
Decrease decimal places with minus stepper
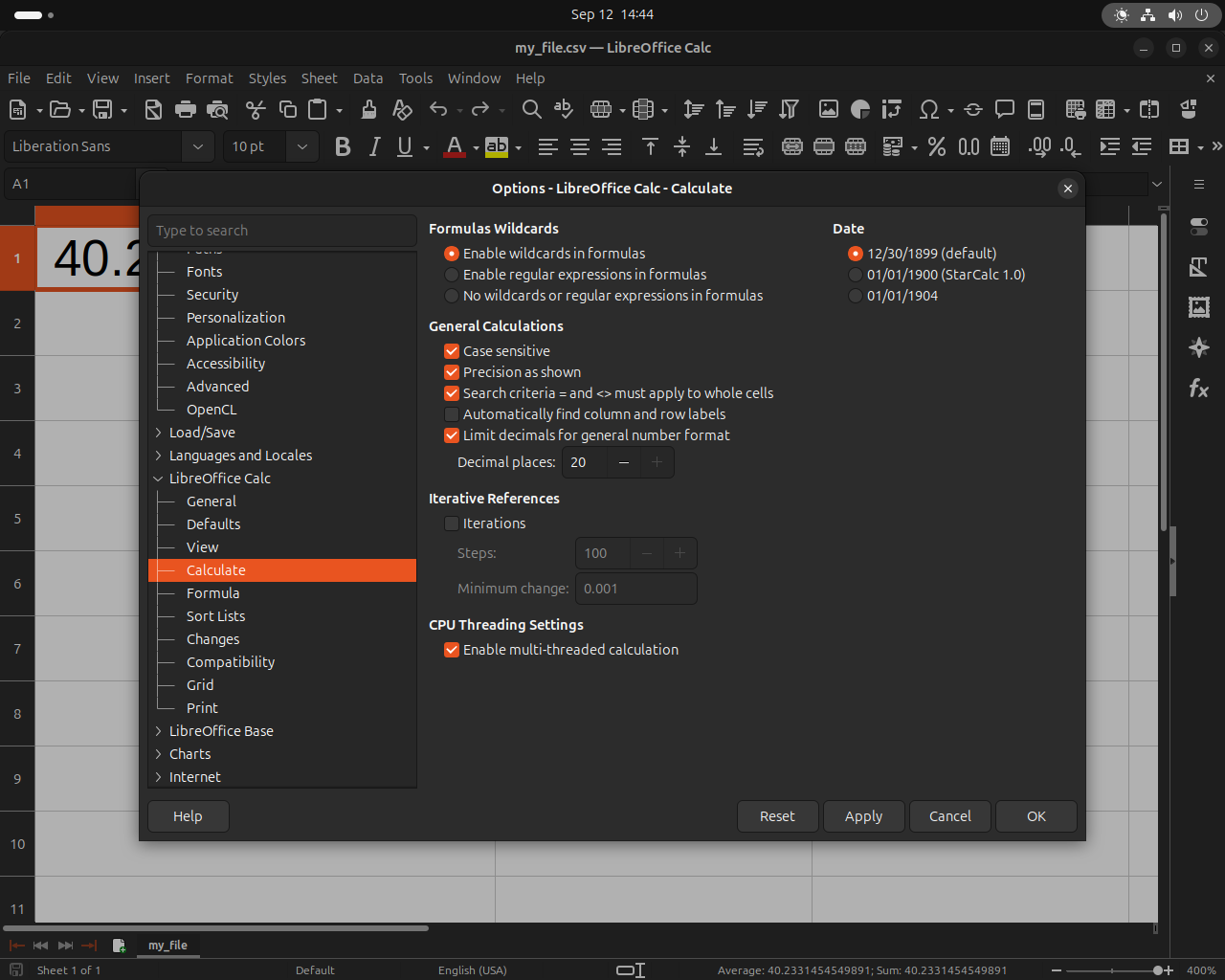click(624, 462)
